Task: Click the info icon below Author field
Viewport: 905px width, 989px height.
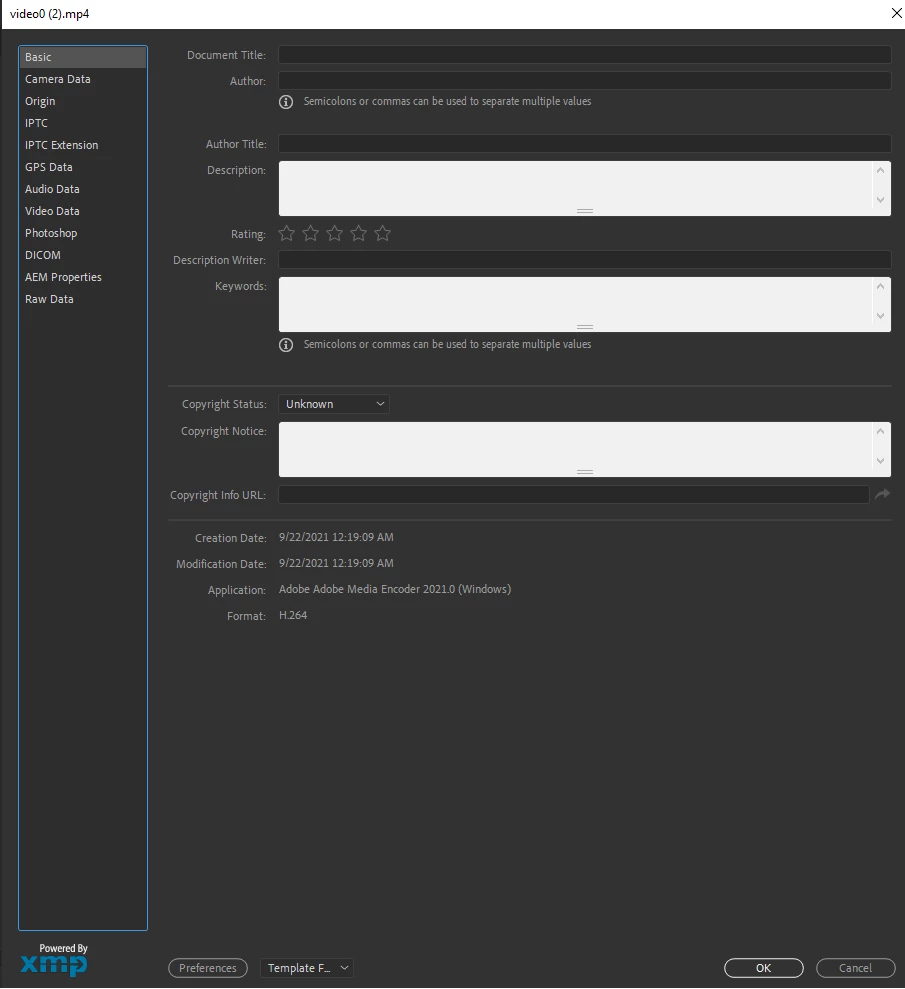Action: click(x=286, y=102)
